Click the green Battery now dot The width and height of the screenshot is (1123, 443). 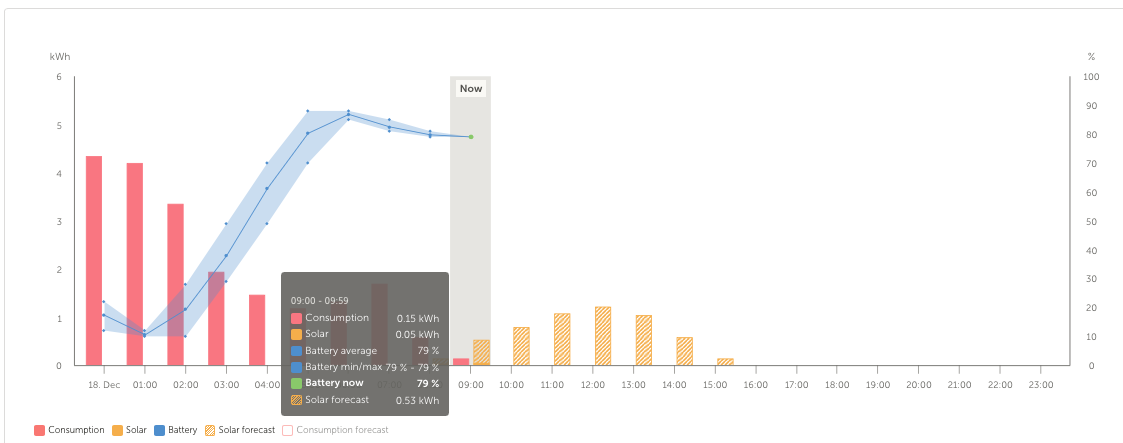(471, 137)
